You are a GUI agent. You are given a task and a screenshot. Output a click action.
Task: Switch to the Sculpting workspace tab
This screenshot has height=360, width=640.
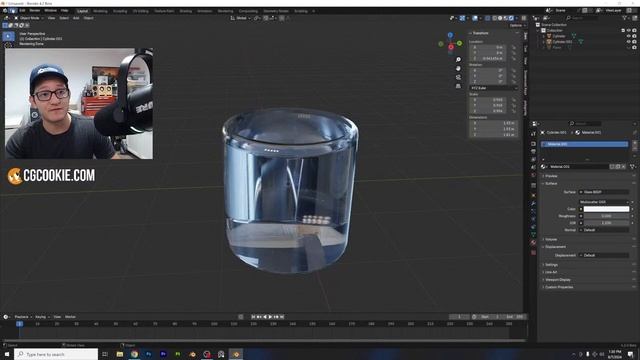pyautogui.click(x=120, y=11)
